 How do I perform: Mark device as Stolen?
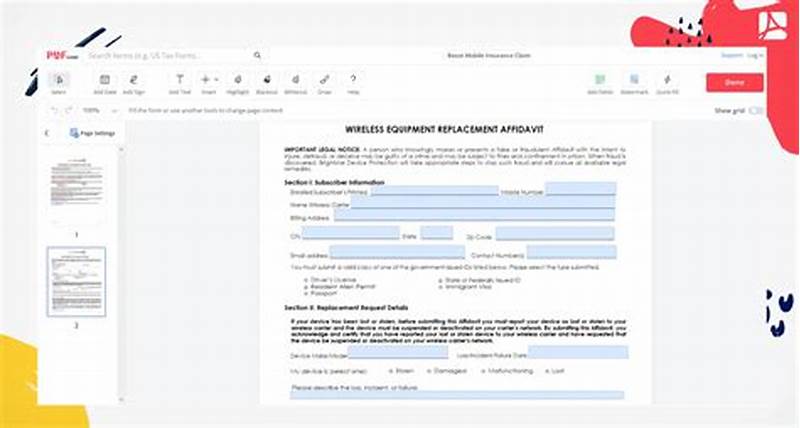(401, 371)
